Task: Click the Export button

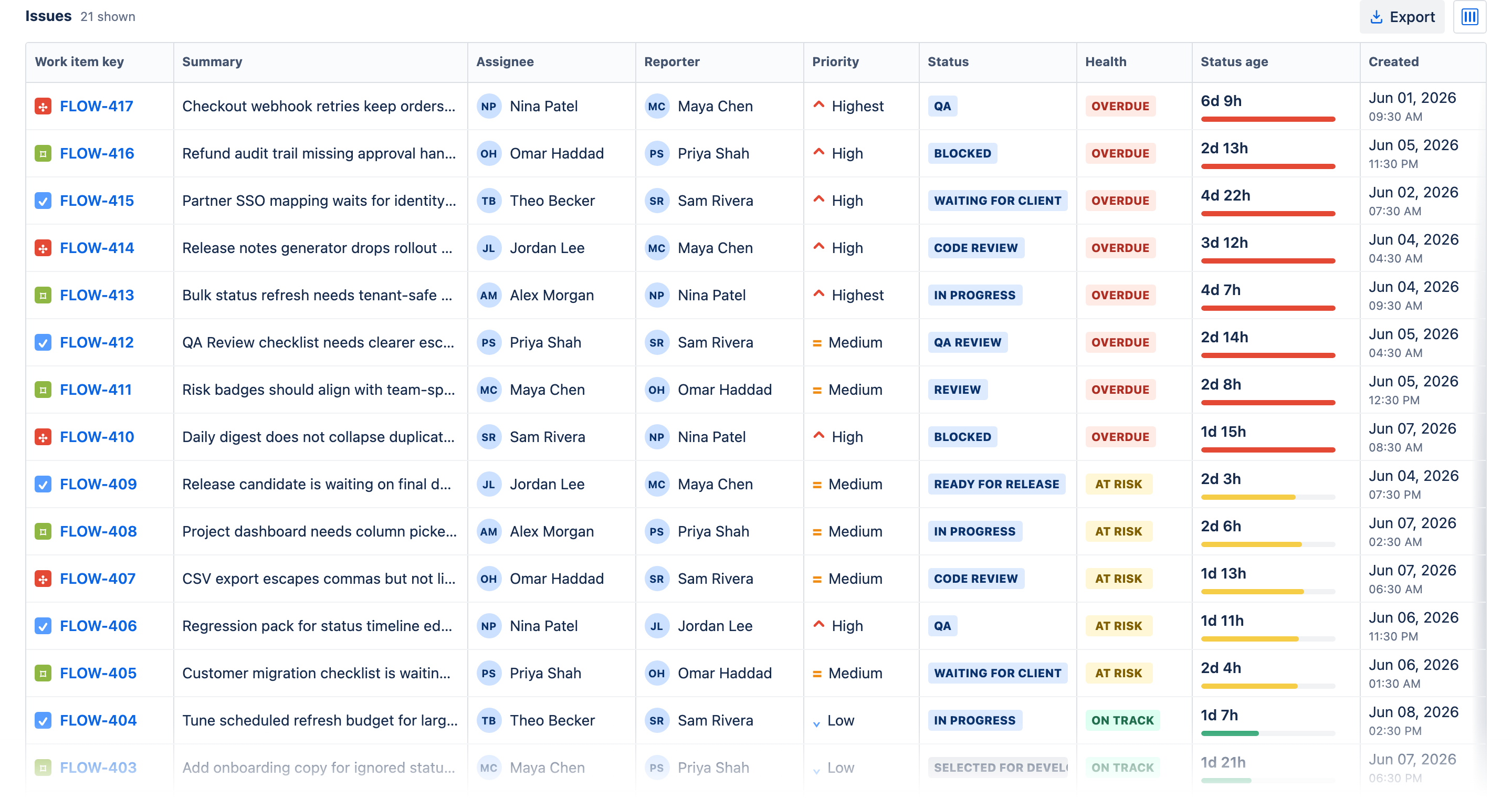Action: (x=1402, y=17)
